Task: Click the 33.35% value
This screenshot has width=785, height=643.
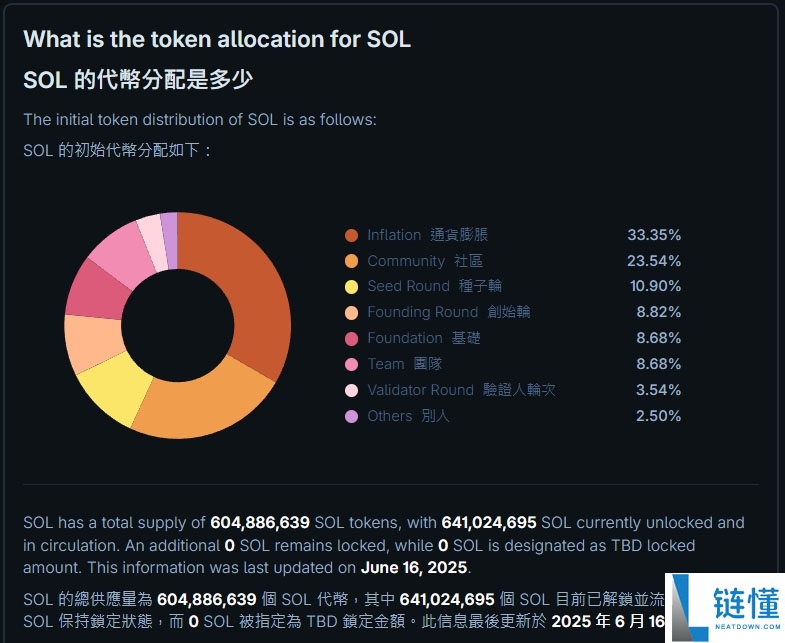Action: [x=654, y=235]
